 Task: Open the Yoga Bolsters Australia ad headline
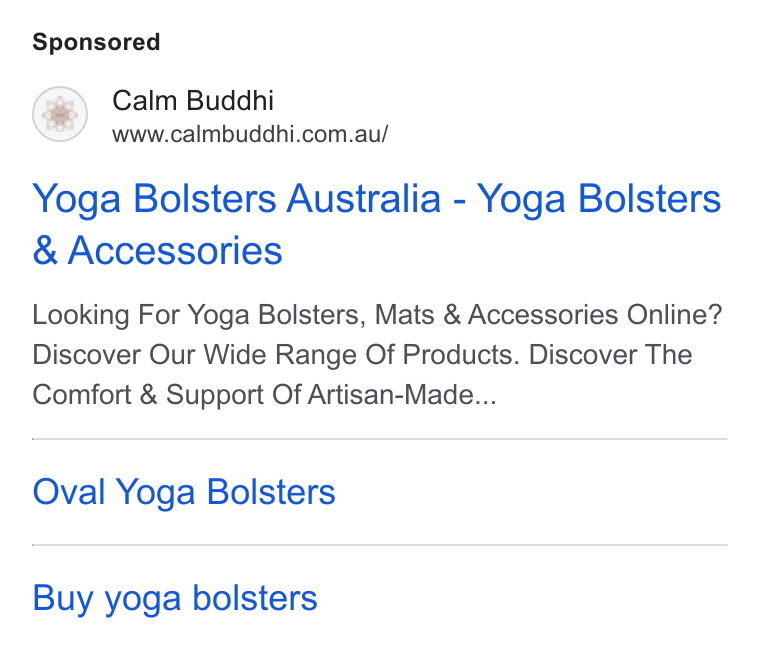pyautogui.click(x=377, y=224)
